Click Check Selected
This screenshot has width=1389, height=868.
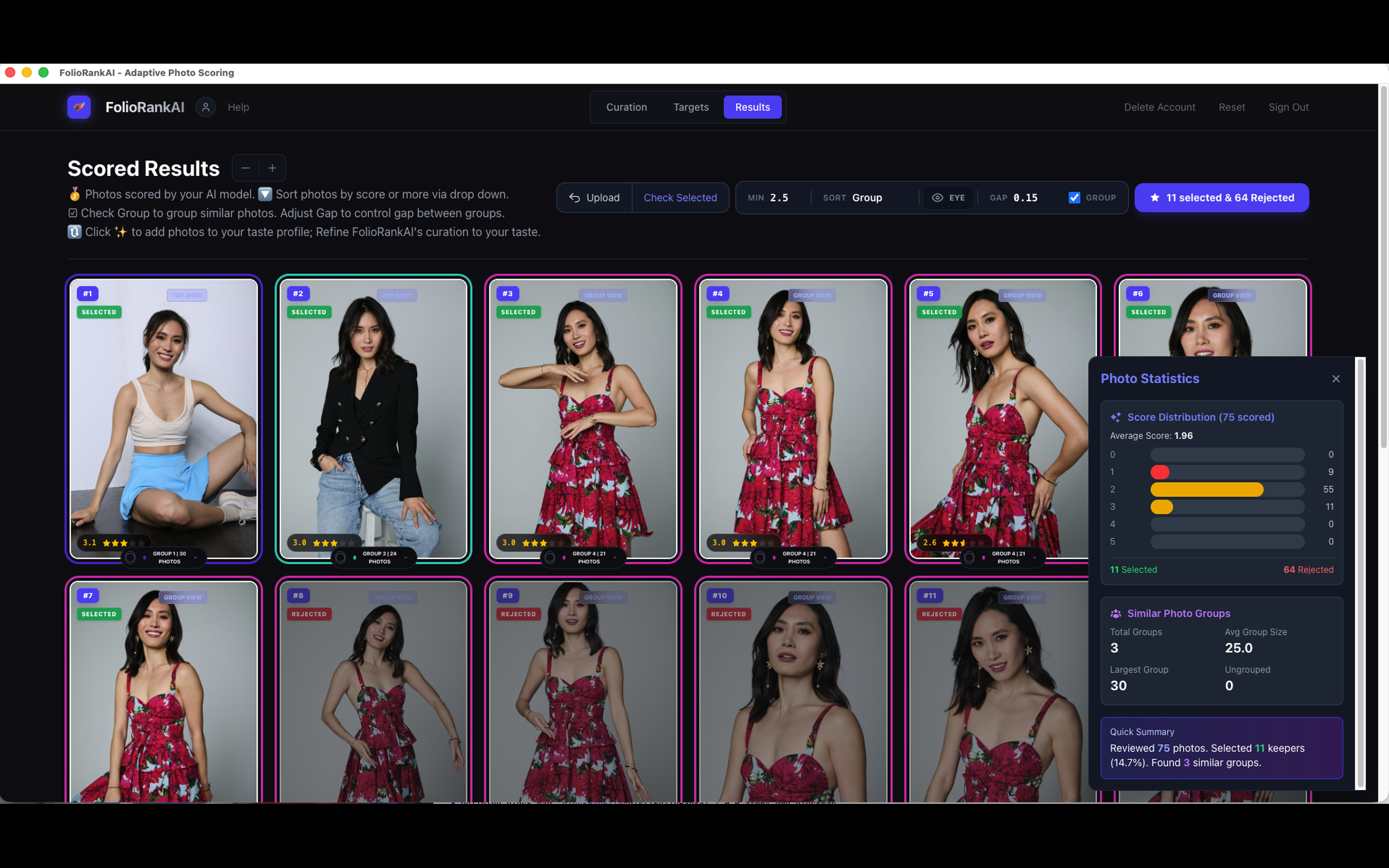tap(680, 198)
